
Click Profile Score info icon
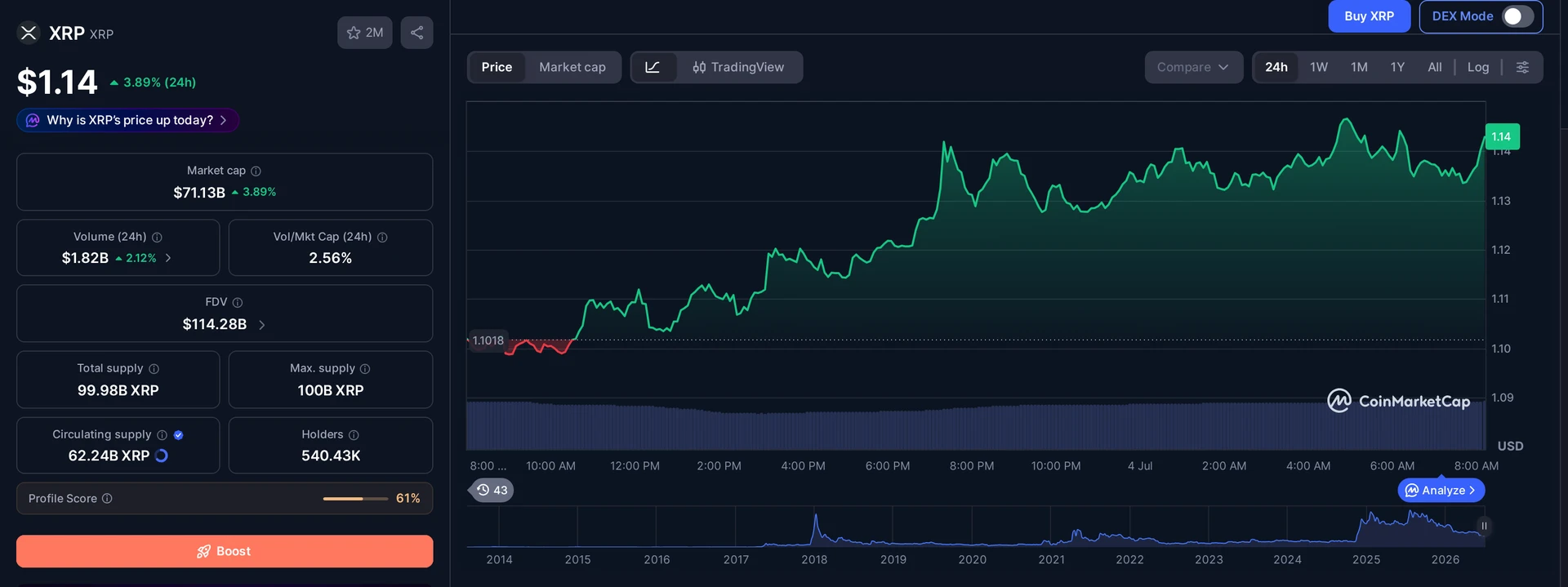click(x=107, y=498)
